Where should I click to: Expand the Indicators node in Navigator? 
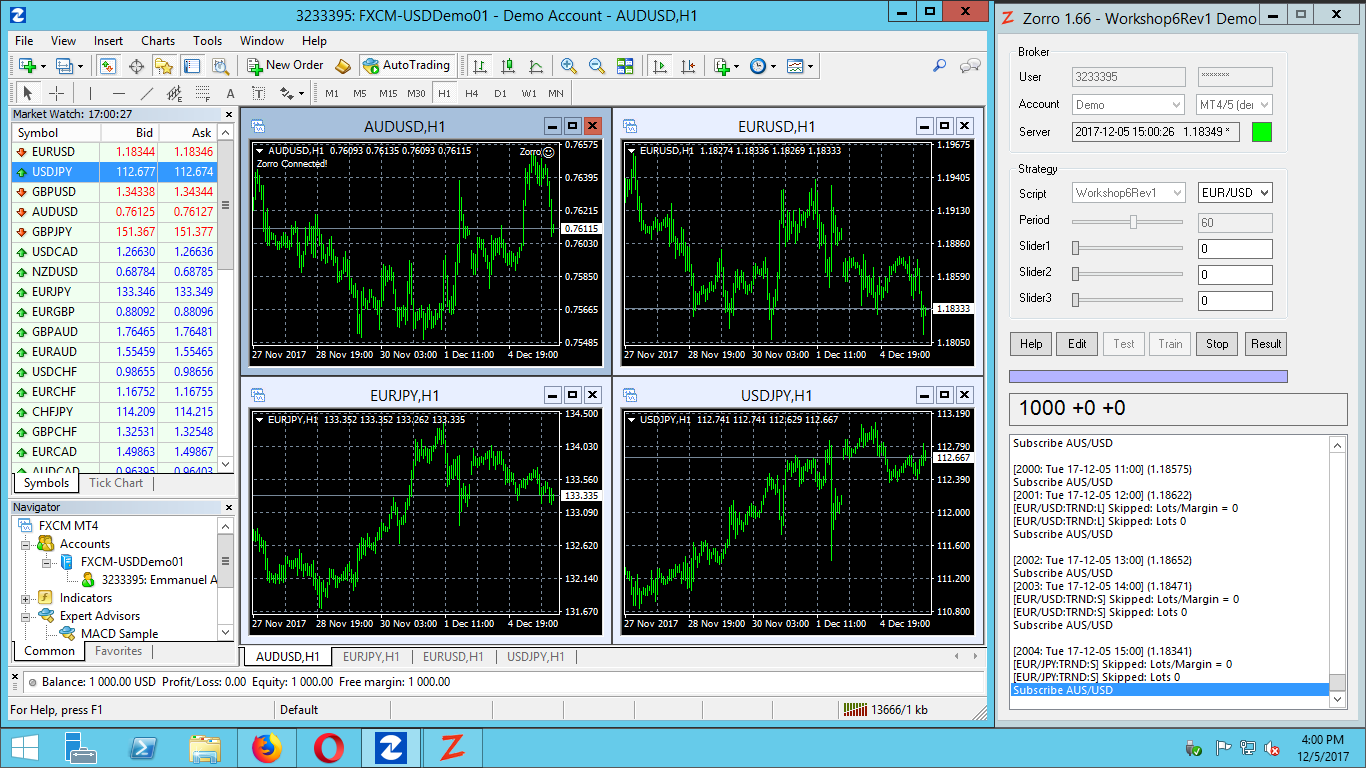(26, 598)
